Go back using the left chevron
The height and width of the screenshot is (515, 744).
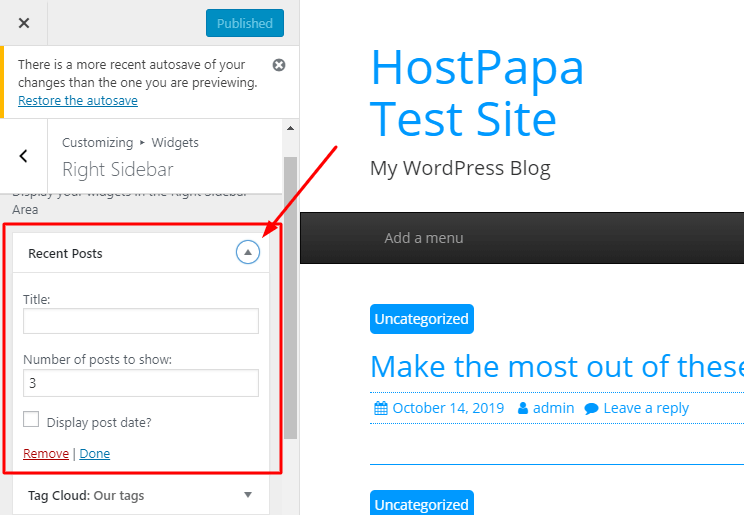[23, 156]
